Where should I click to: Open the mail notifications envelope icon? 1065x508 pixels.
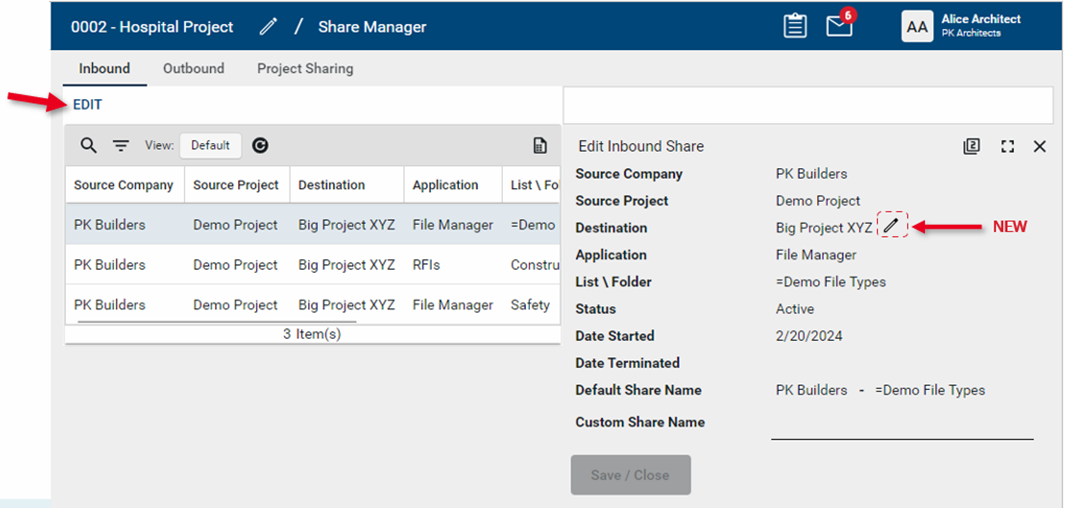tap(839, 27)
